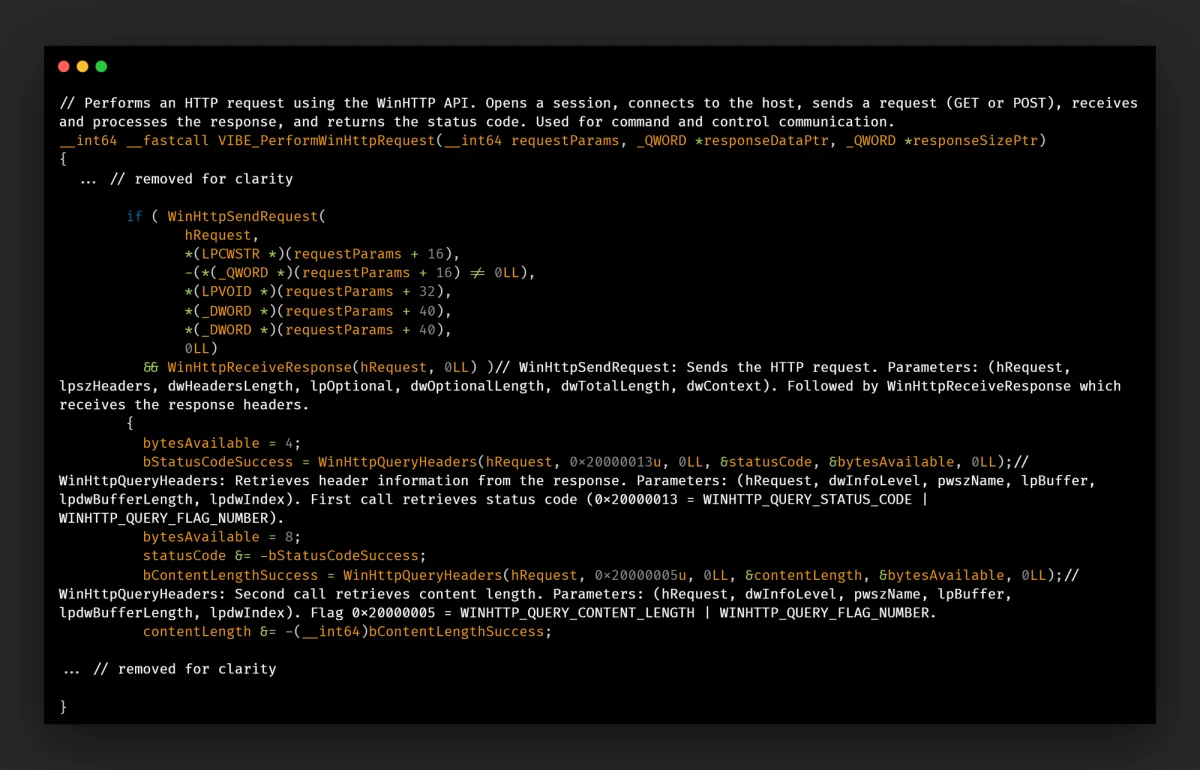Screen dimensions: 1200x770
Task: Click the LPCWSTR cast argument line
Action: click(x=322, y=254)
